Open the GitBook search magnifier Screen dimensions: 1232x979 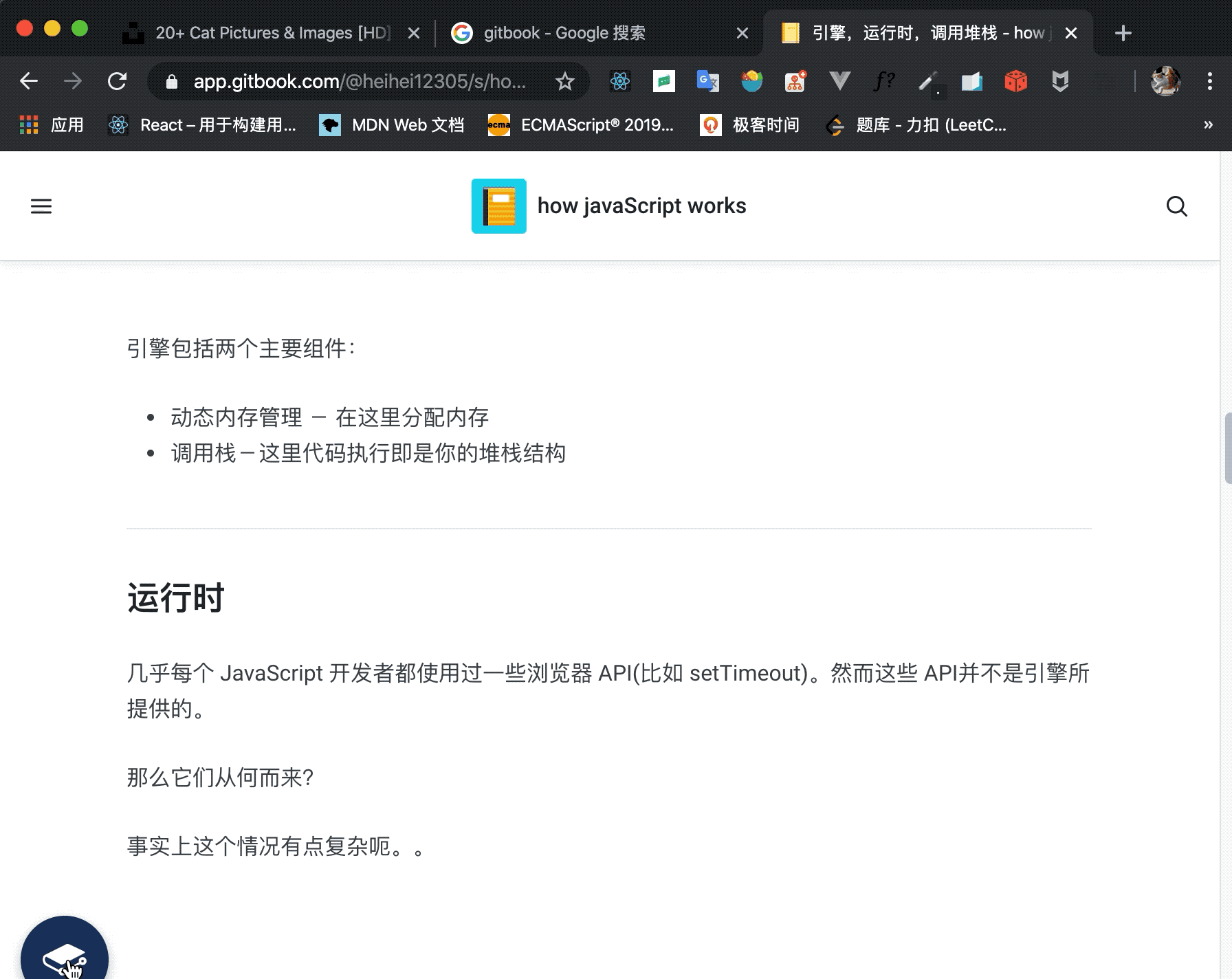click(1177, 206)
